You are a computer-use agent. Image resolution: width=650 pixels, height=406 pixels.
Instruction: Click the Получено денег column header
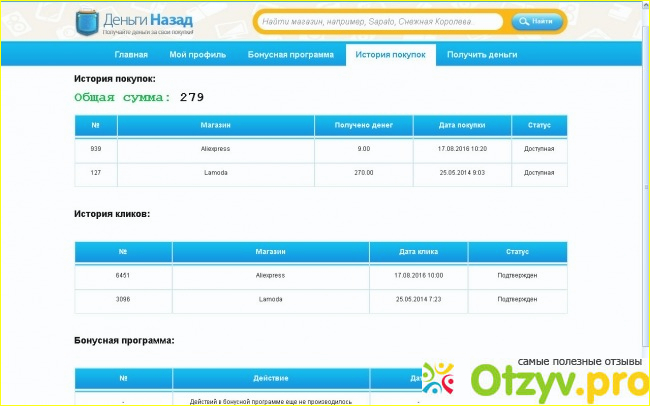coord(363,126)
